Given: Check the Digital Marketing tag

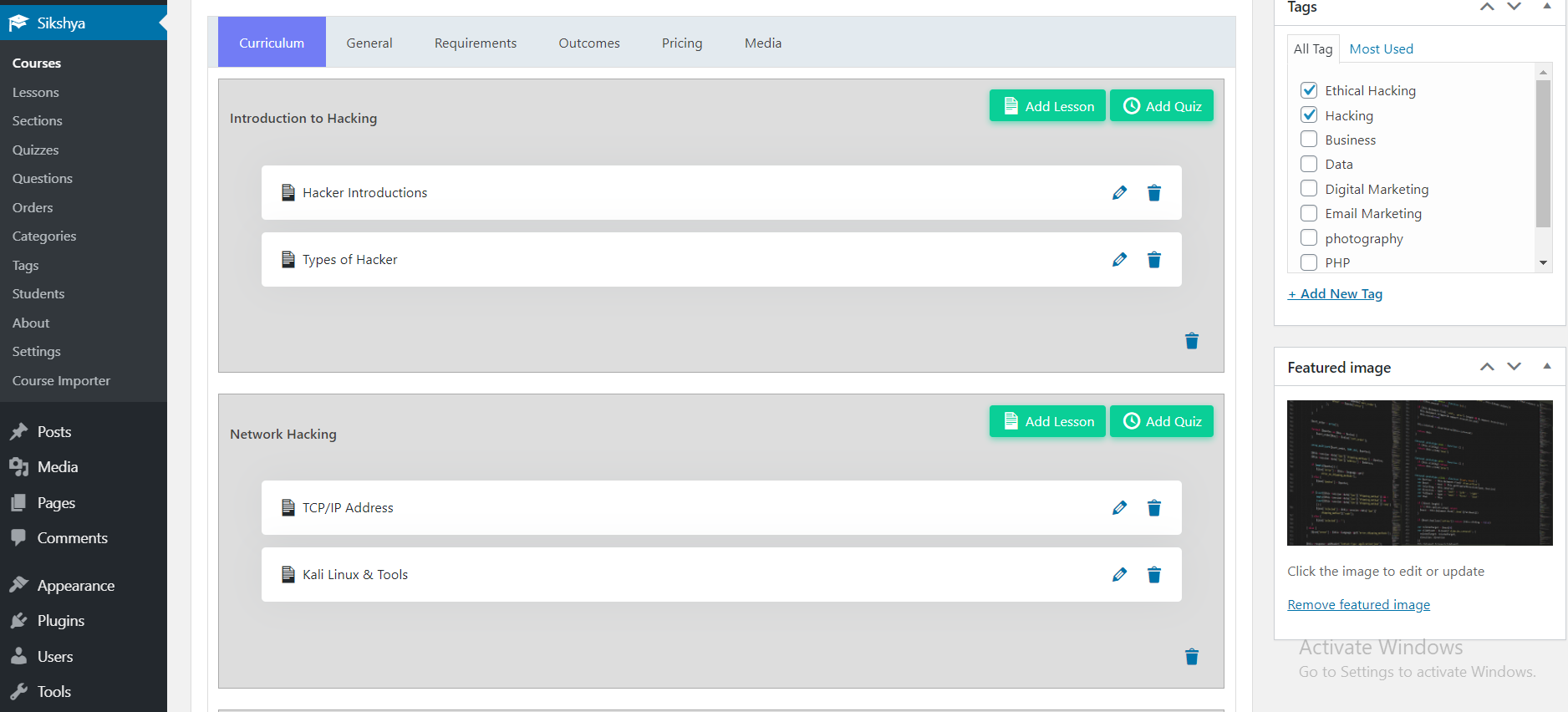Looking at the screenshot, I should pos(1309,189).
